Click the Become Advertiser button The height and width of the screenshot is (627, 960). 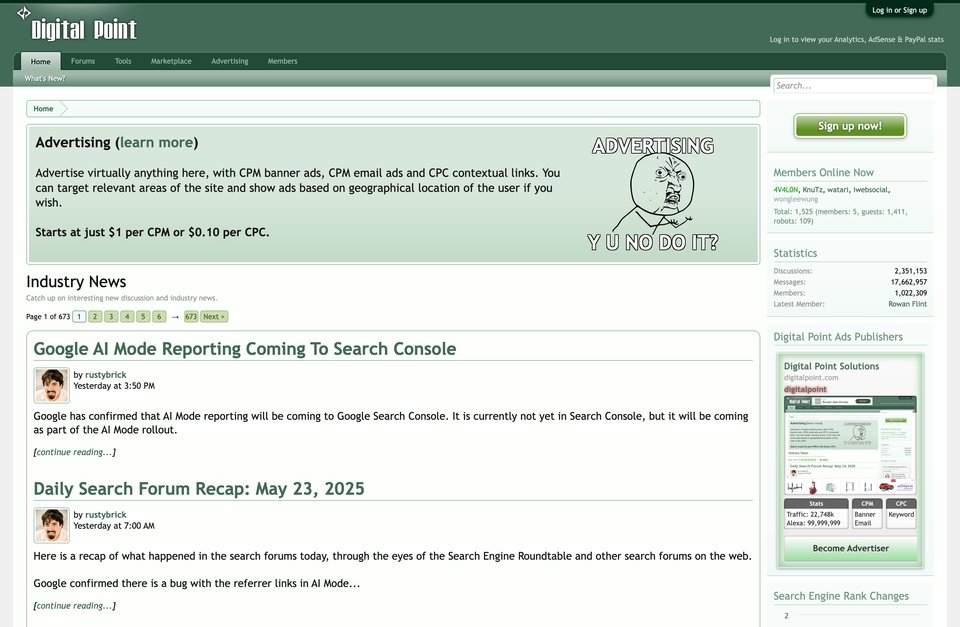850,549
